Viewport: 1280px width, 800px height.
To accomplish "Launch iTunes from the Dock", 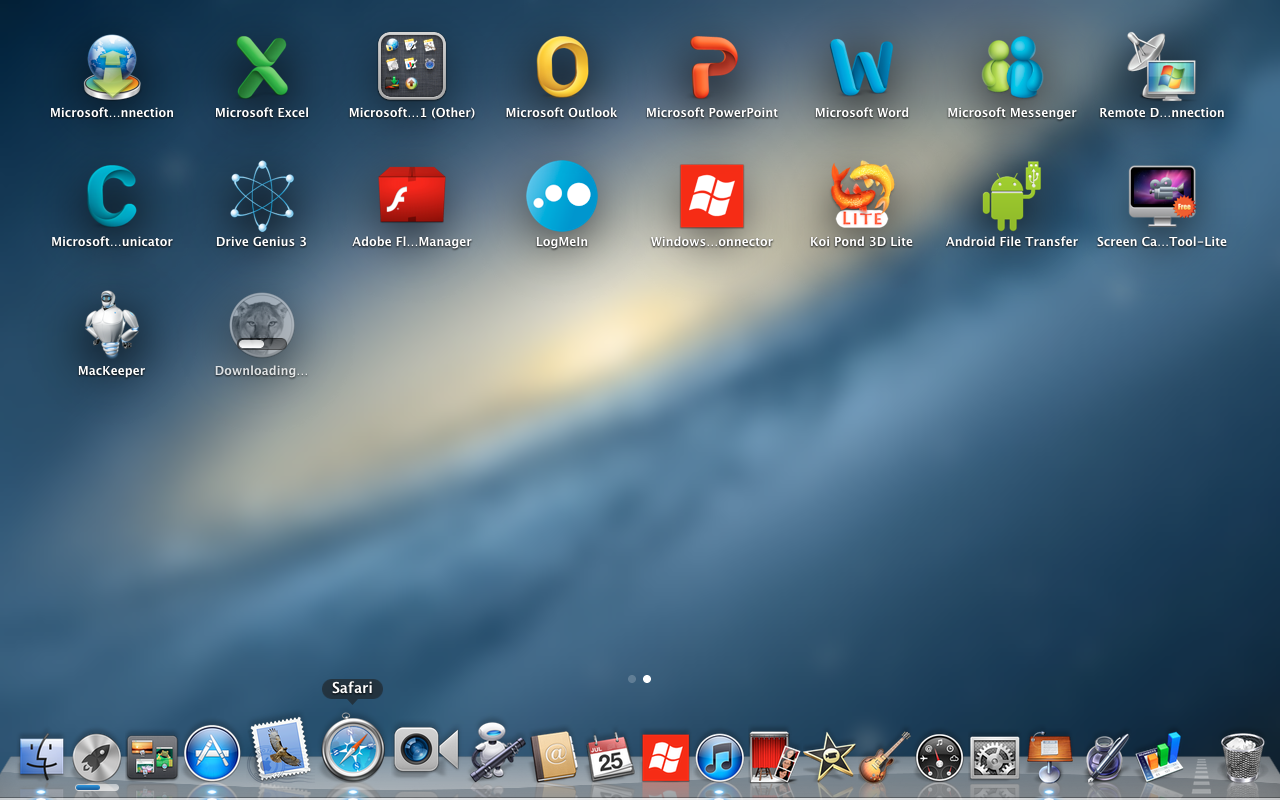I will tap(720, 757).
